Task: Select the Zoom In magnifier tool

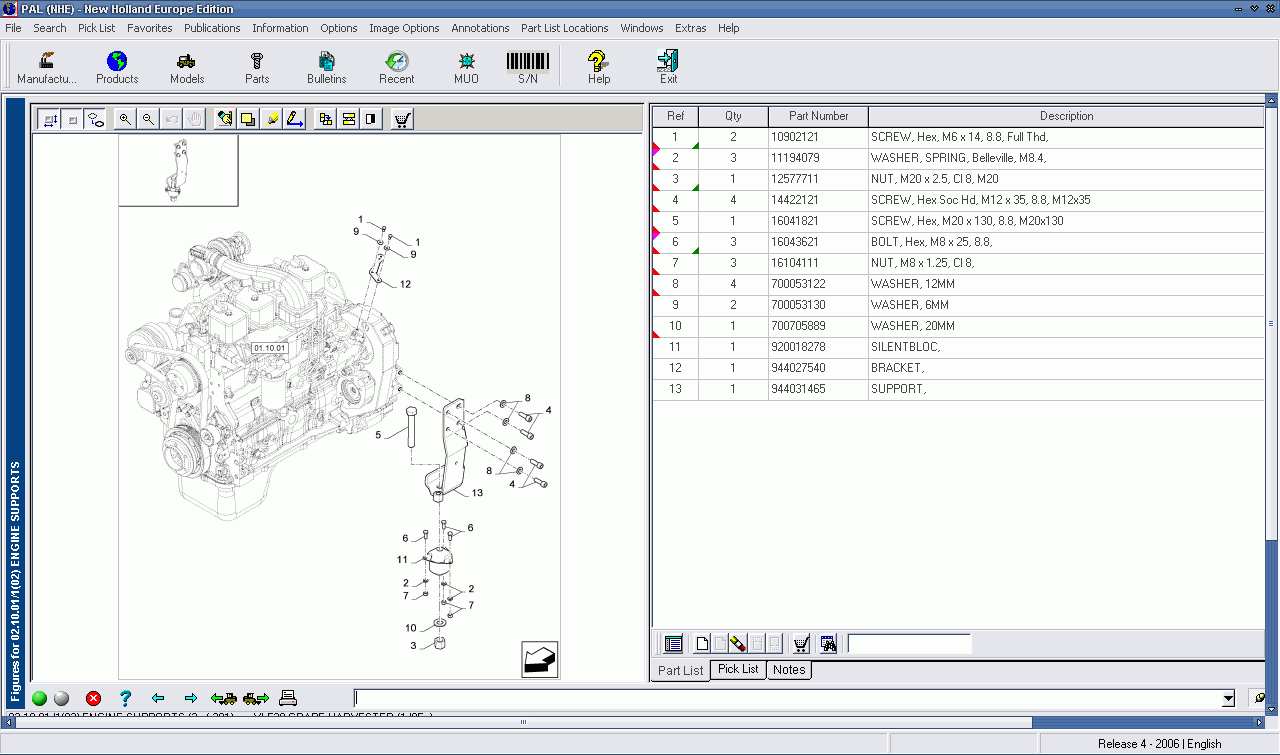Action: pos(124,118)
